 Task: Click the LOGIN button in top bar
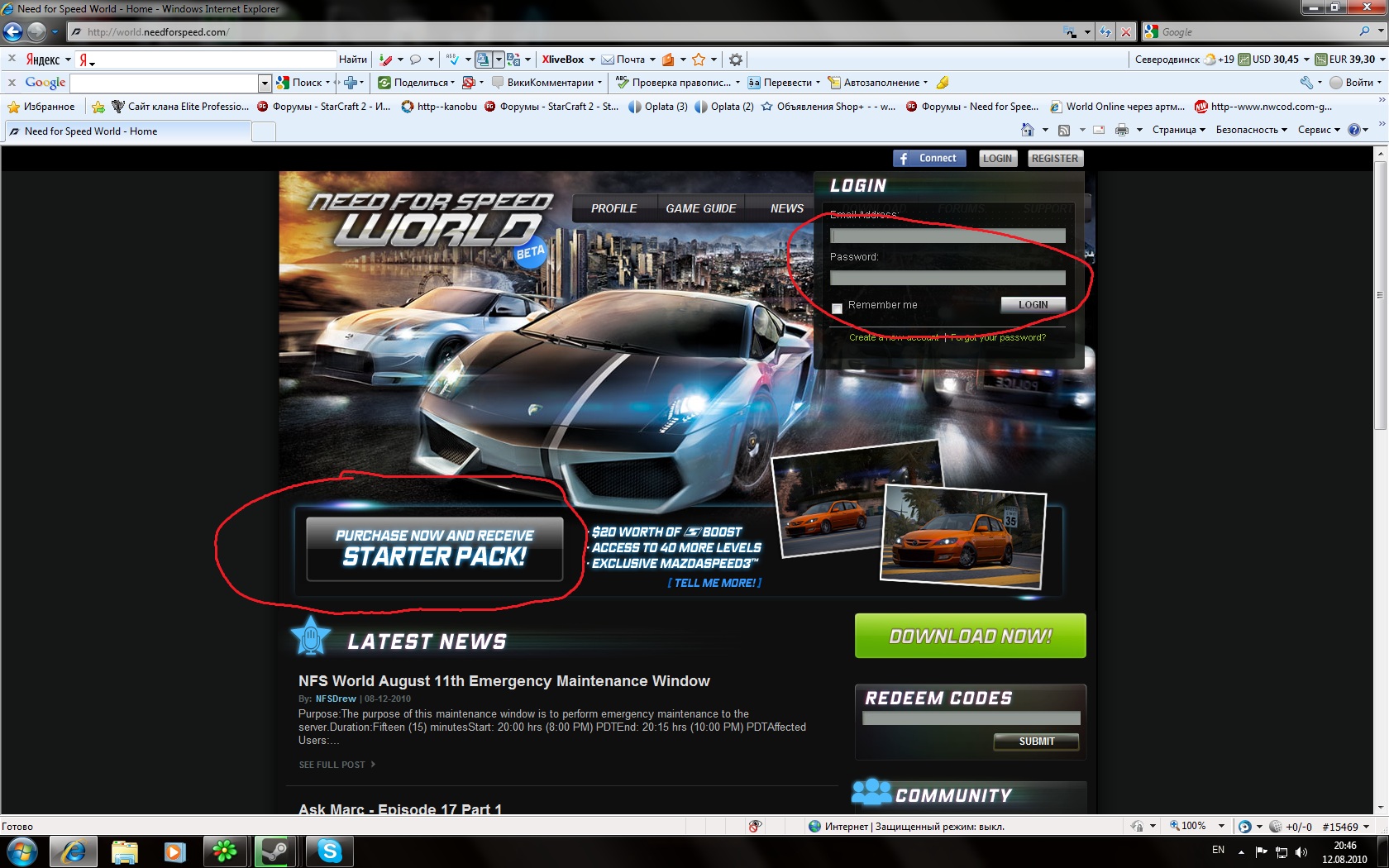[x=997, y=159]
